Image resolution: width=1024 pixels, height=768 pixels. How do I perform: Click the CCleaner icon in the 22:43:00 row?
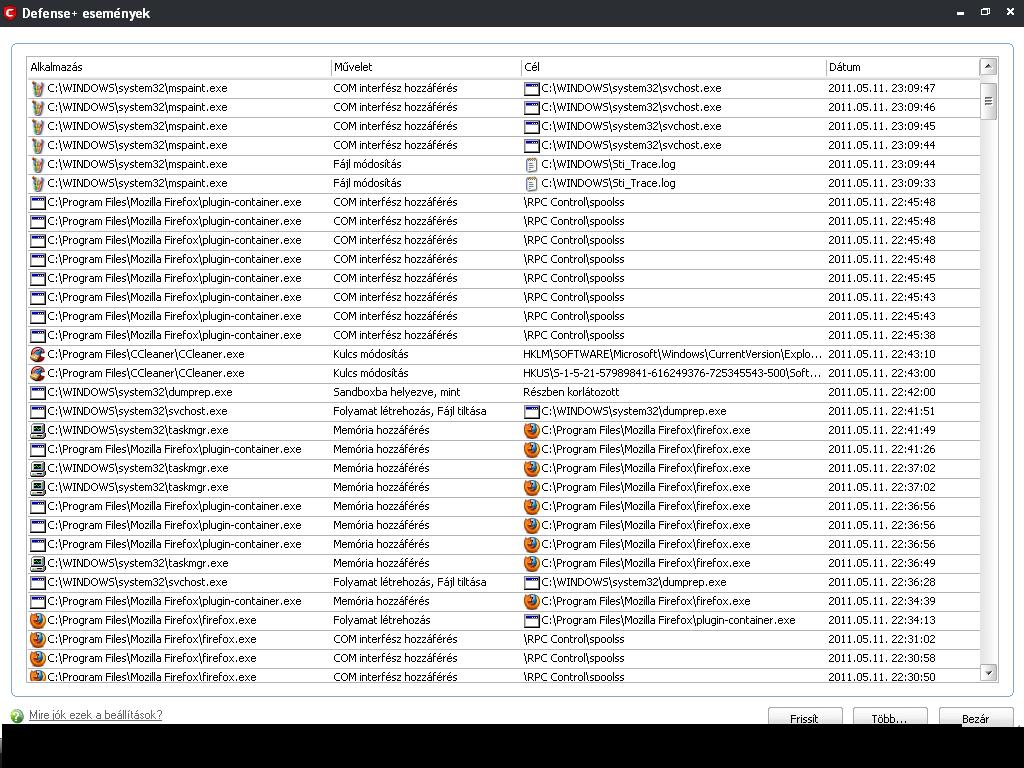[x=38, y=373]
